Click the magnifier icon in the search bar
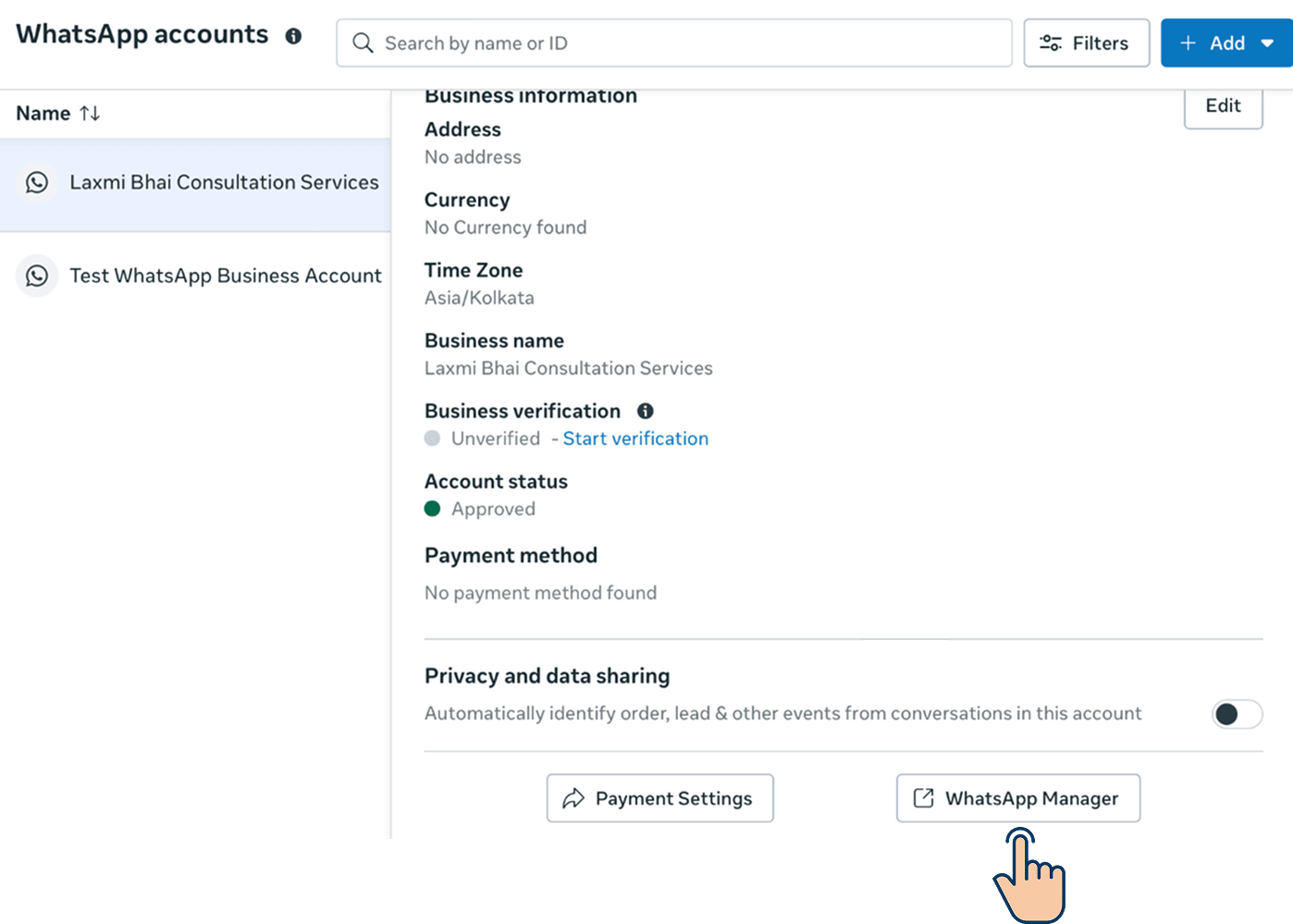 [363, 43]
